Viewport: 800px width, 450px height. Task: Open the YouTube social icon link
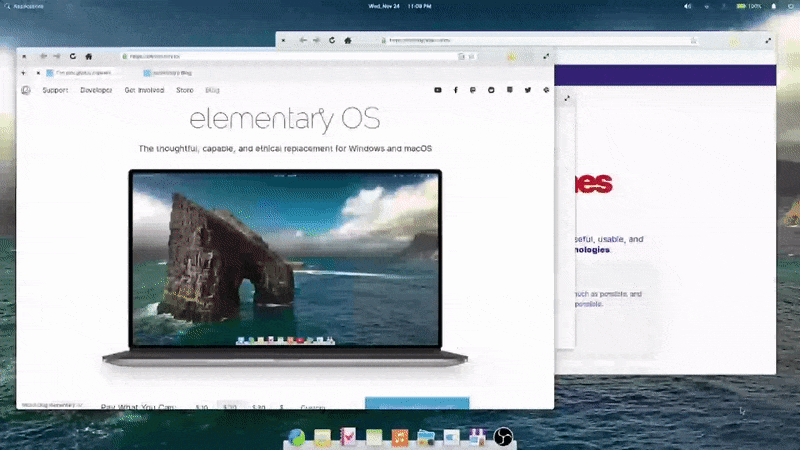tap(437, 90)
